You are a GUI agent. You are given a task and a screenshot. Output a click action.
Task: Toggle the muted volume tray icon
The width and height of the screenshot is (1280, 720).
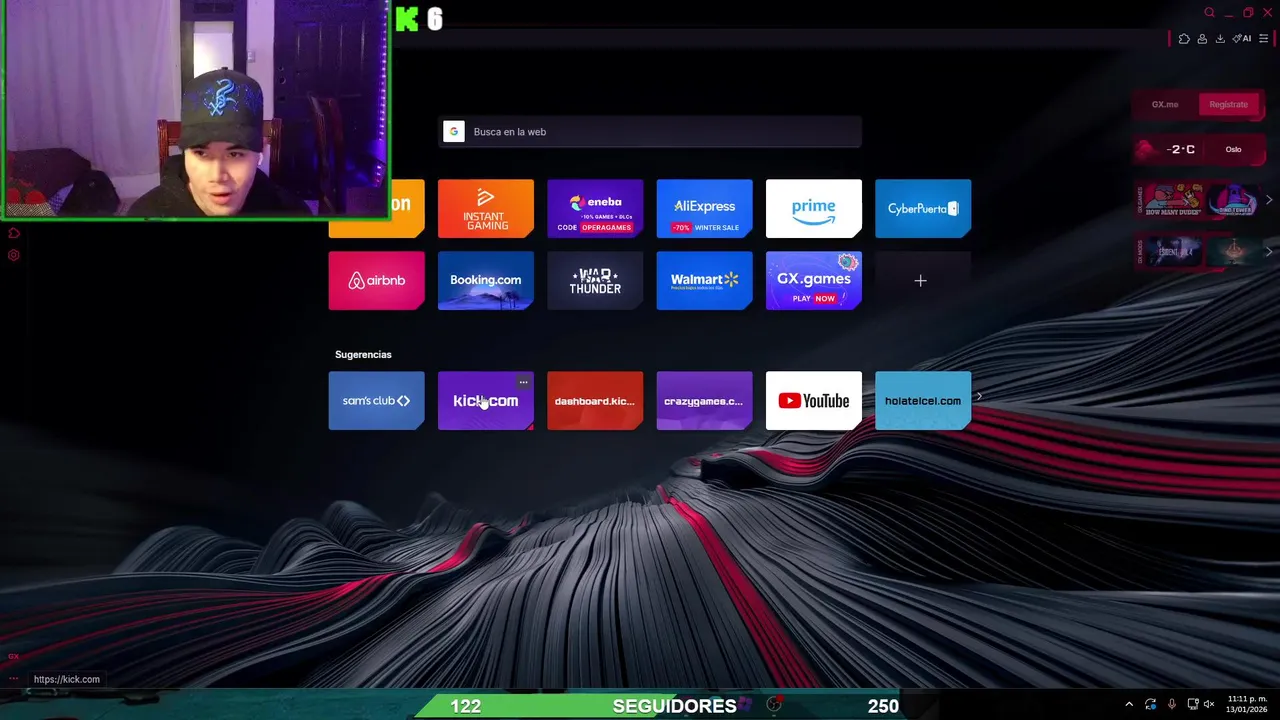(1209, 705)
